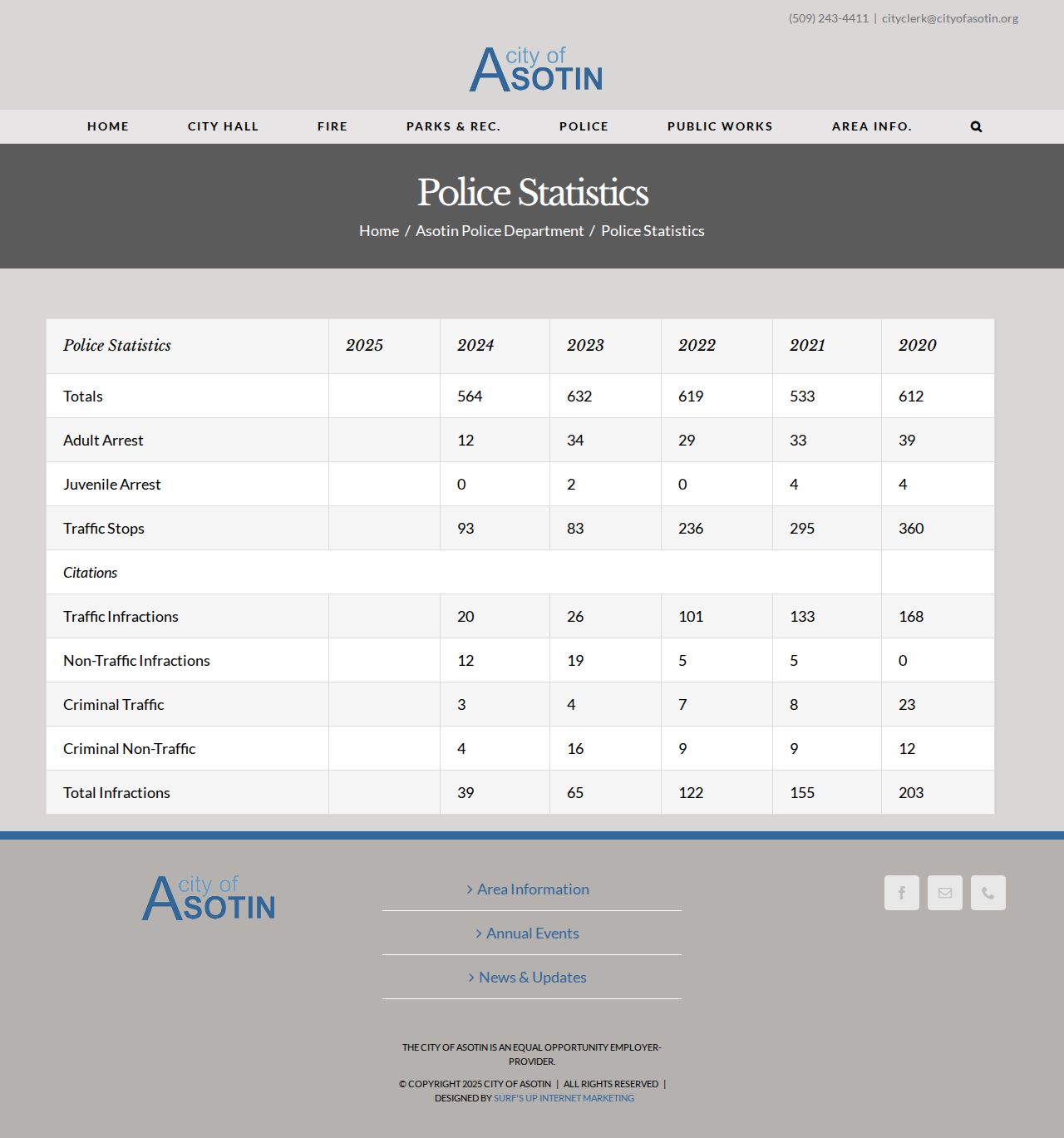
Task: Click the (509) 243-4411 phone number
Action: click(829, 18)
